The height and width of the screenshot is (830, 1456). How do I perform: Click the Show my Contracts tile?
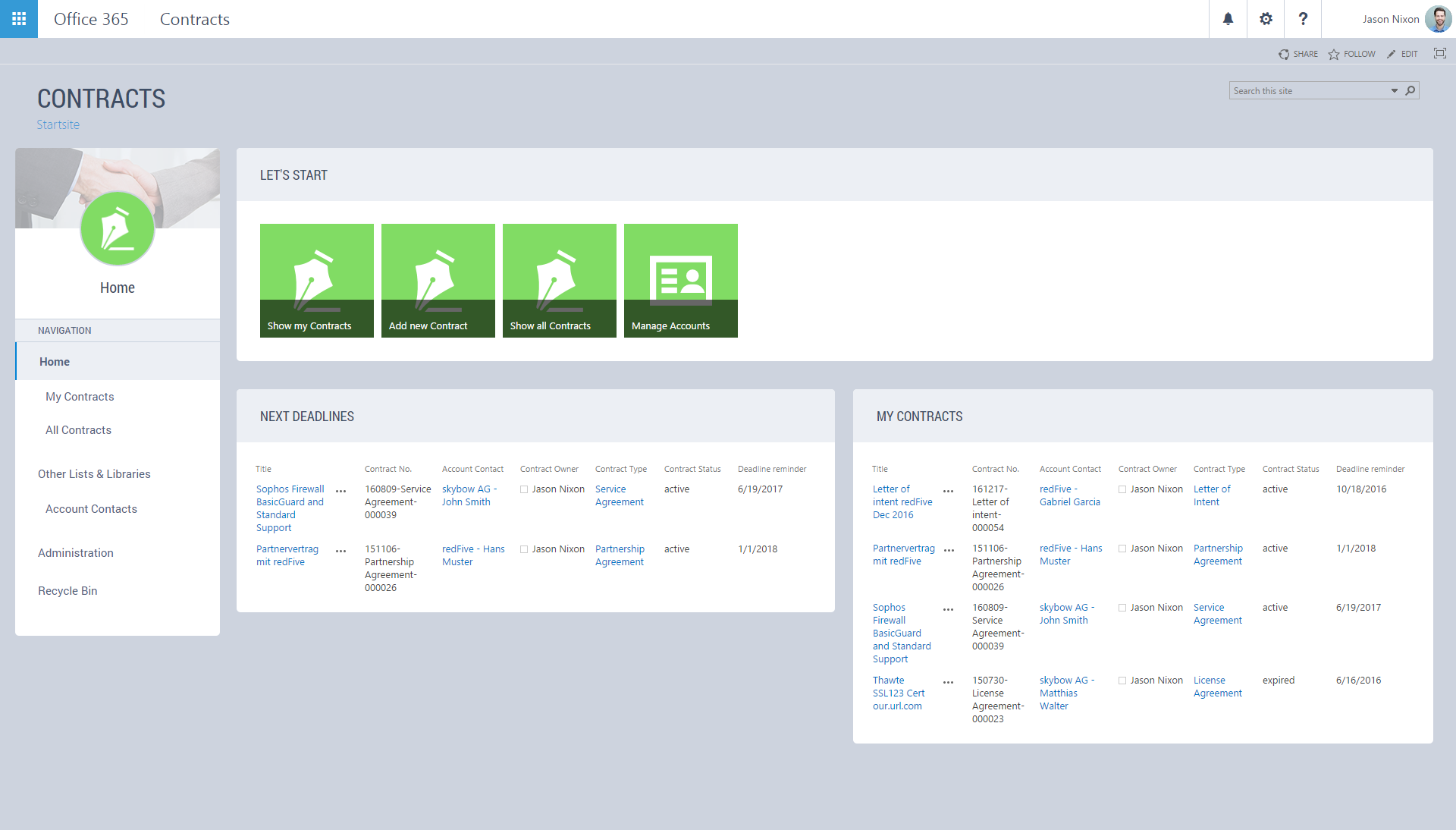coord(317,281)
